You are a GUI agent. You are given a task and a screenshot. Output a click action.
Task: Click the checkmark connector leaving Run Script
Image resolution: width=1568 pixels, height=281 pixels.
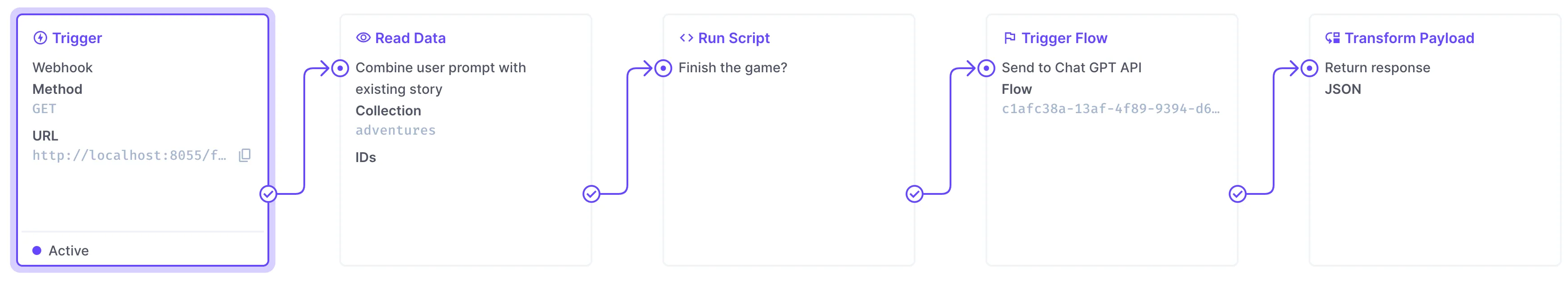(915, 195)
